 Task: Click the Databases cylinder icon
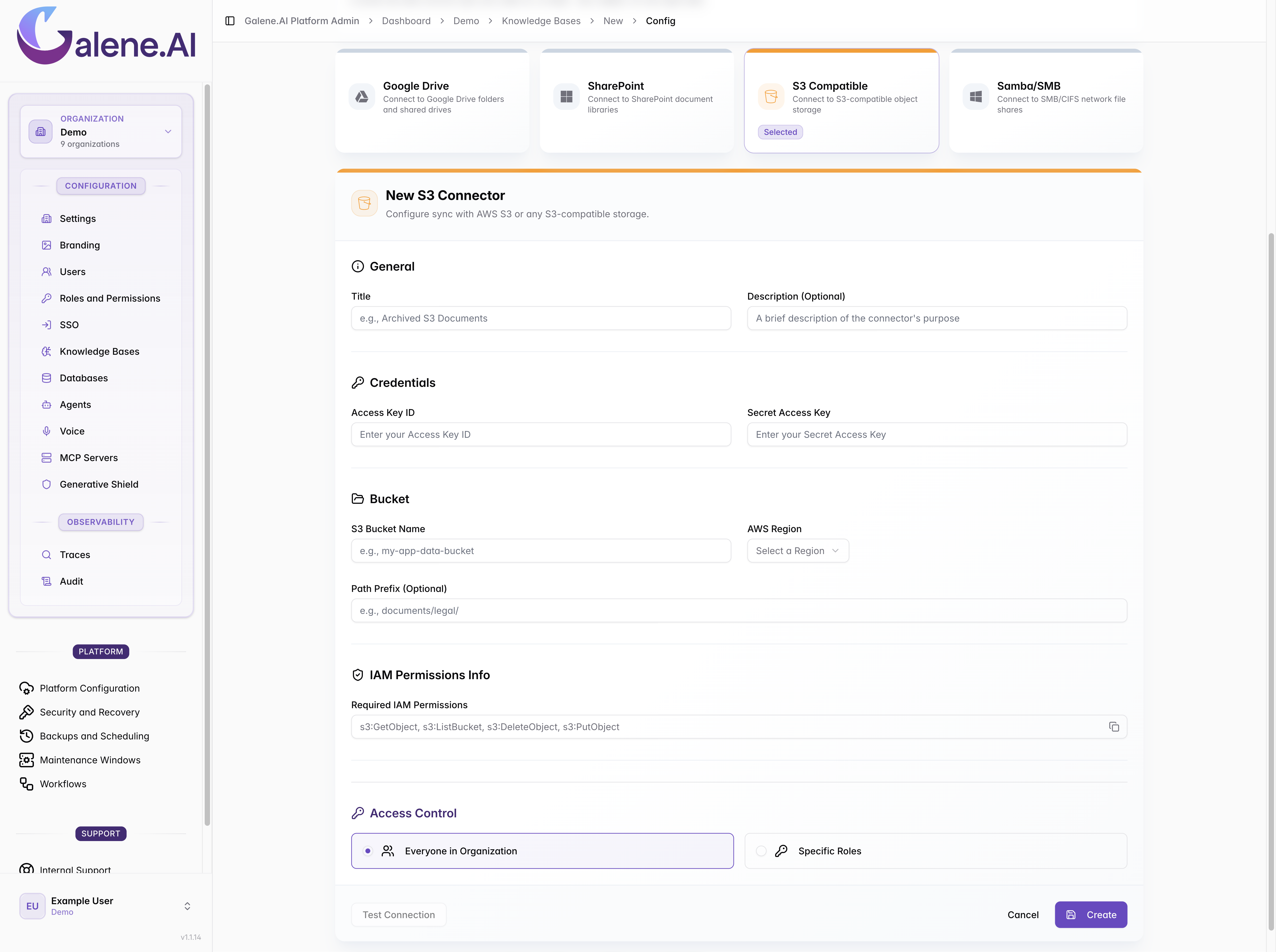tap(47, 378)
